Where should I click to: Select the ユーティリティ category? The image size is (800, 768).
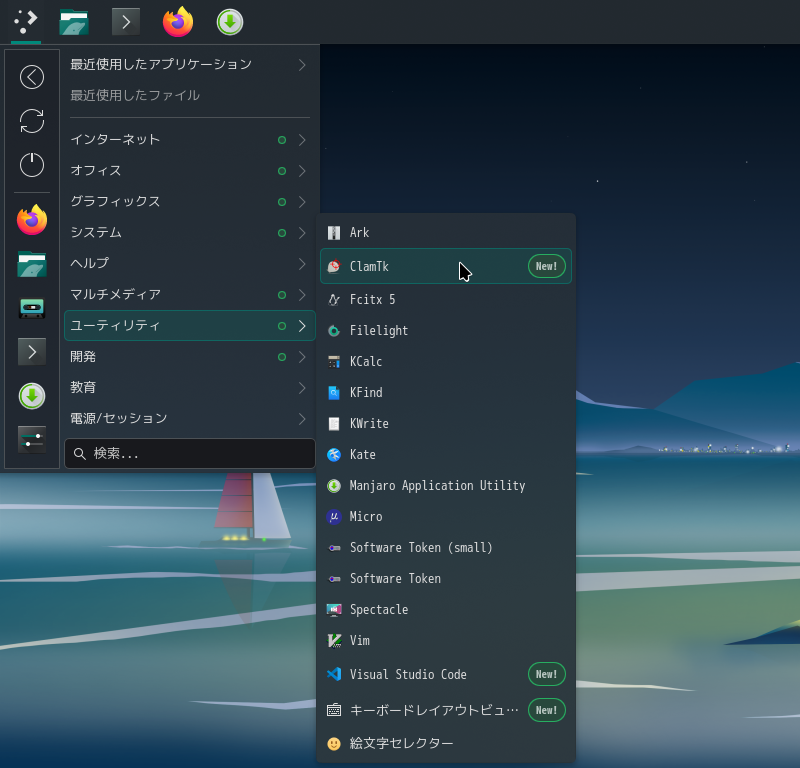click(190, 326)
